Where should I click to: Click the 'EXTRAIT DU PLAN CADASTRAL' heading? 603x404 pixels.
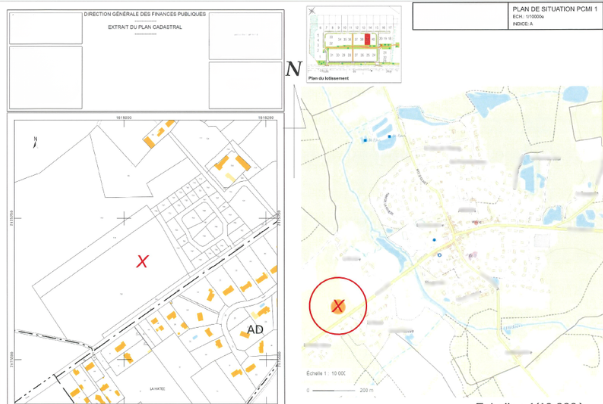coord(145,27)
